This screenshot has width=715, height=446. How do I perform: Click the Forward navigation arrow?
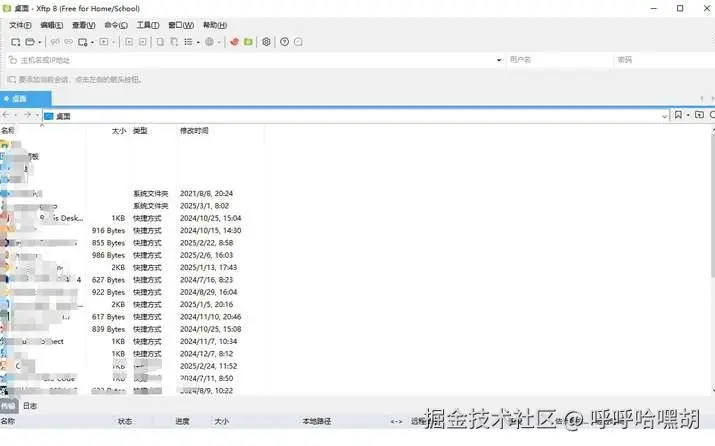click(27, 115)
